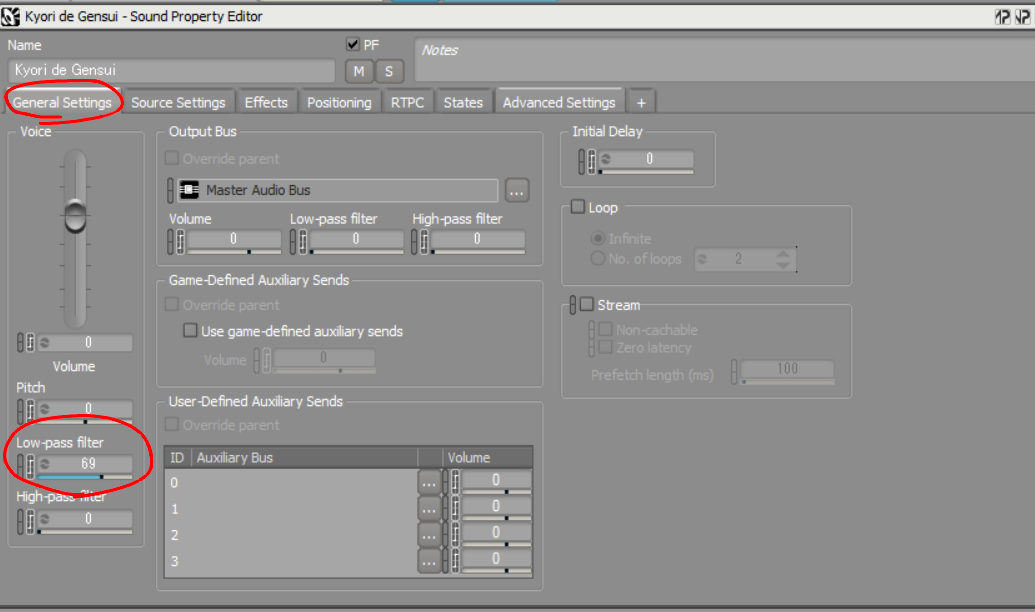The height and width of the screenshot is (612, 1035).
Task: Click the Name field Kyori de Gensui
Action: (171, 70)
